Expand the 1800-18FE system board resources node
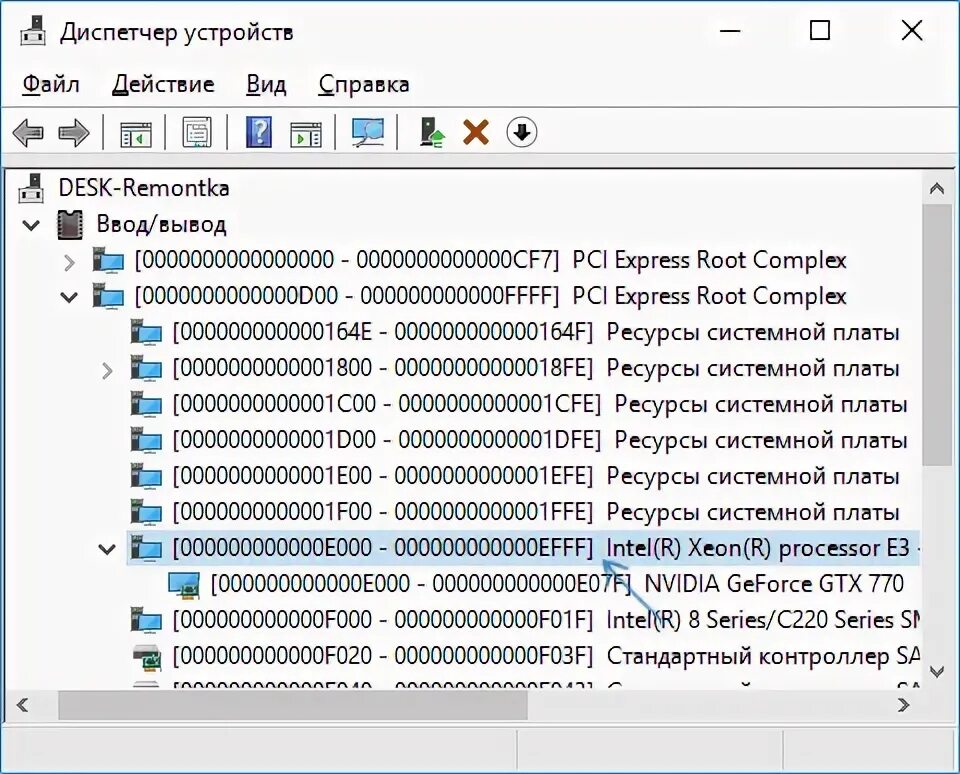The image size is (960, 774). click(107, 370)
